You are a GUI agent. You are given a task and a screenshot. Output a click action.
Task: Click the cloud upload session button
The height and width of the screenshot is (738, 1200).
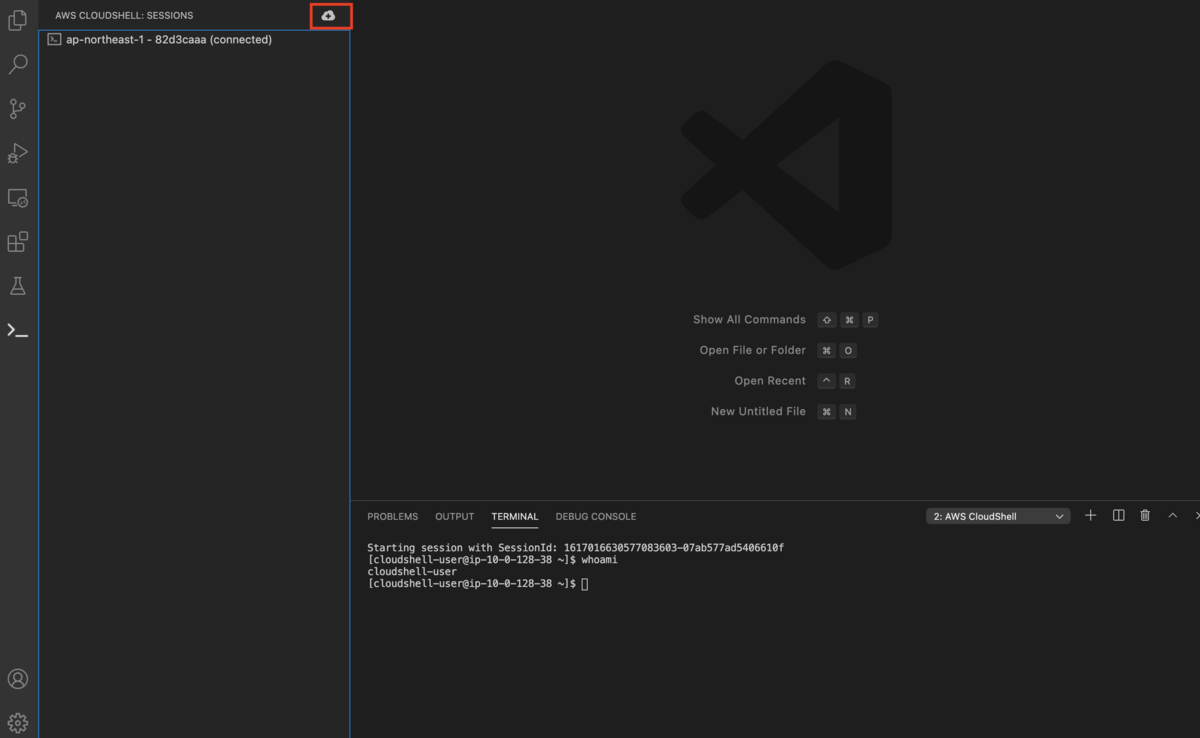pyautogui.click(x=329, y=15)
